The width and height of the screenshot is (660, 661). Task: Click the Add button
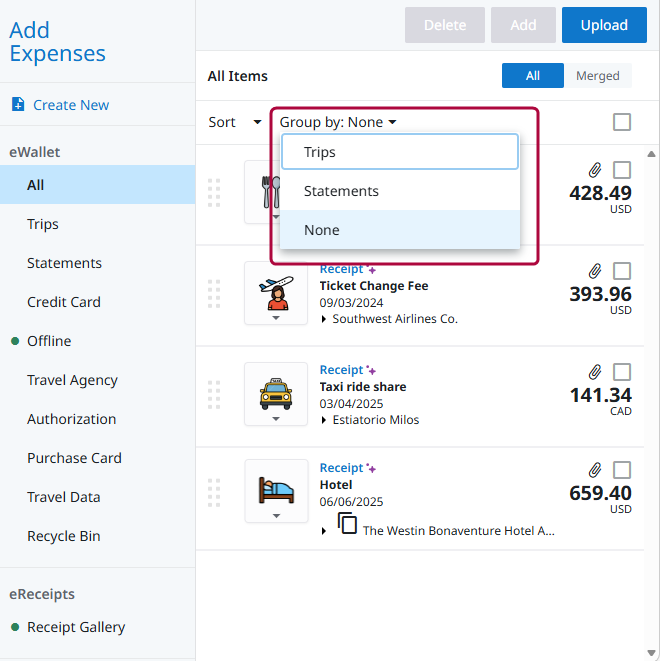[523, 25]
